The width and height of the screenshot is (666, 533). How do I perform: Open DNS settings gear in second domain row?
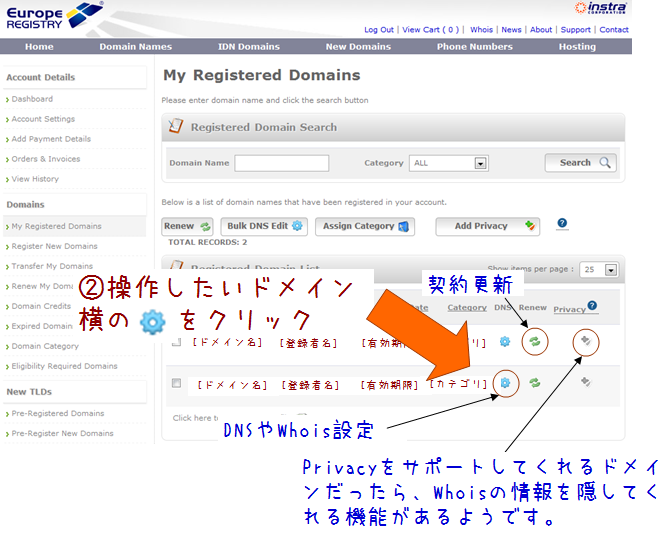505,383
